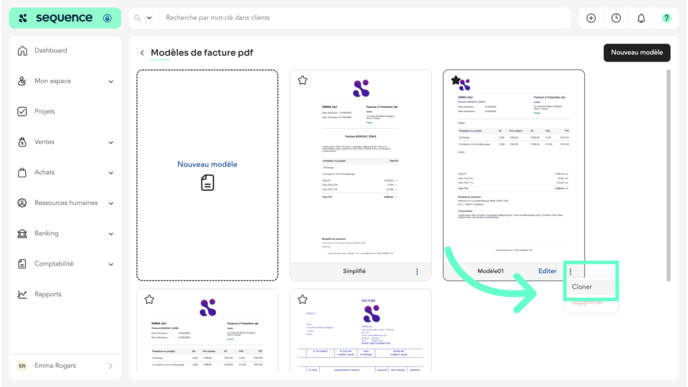Viewport: 688px width, 387px height.
Task: Open Simplifié template three-dot menu
Action: click(x=417, y=272)
